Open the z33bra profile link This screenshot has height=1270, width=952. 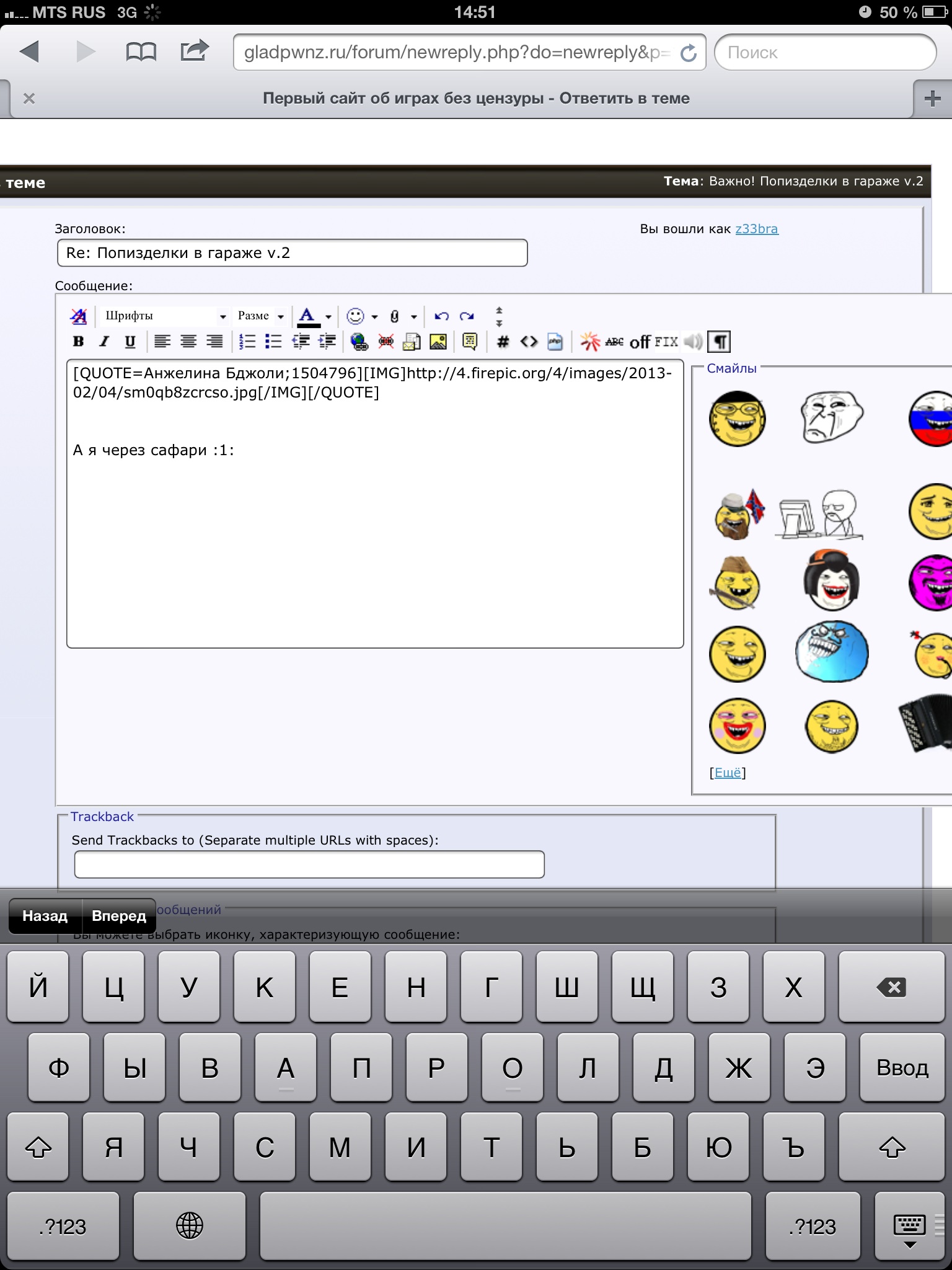756,229
